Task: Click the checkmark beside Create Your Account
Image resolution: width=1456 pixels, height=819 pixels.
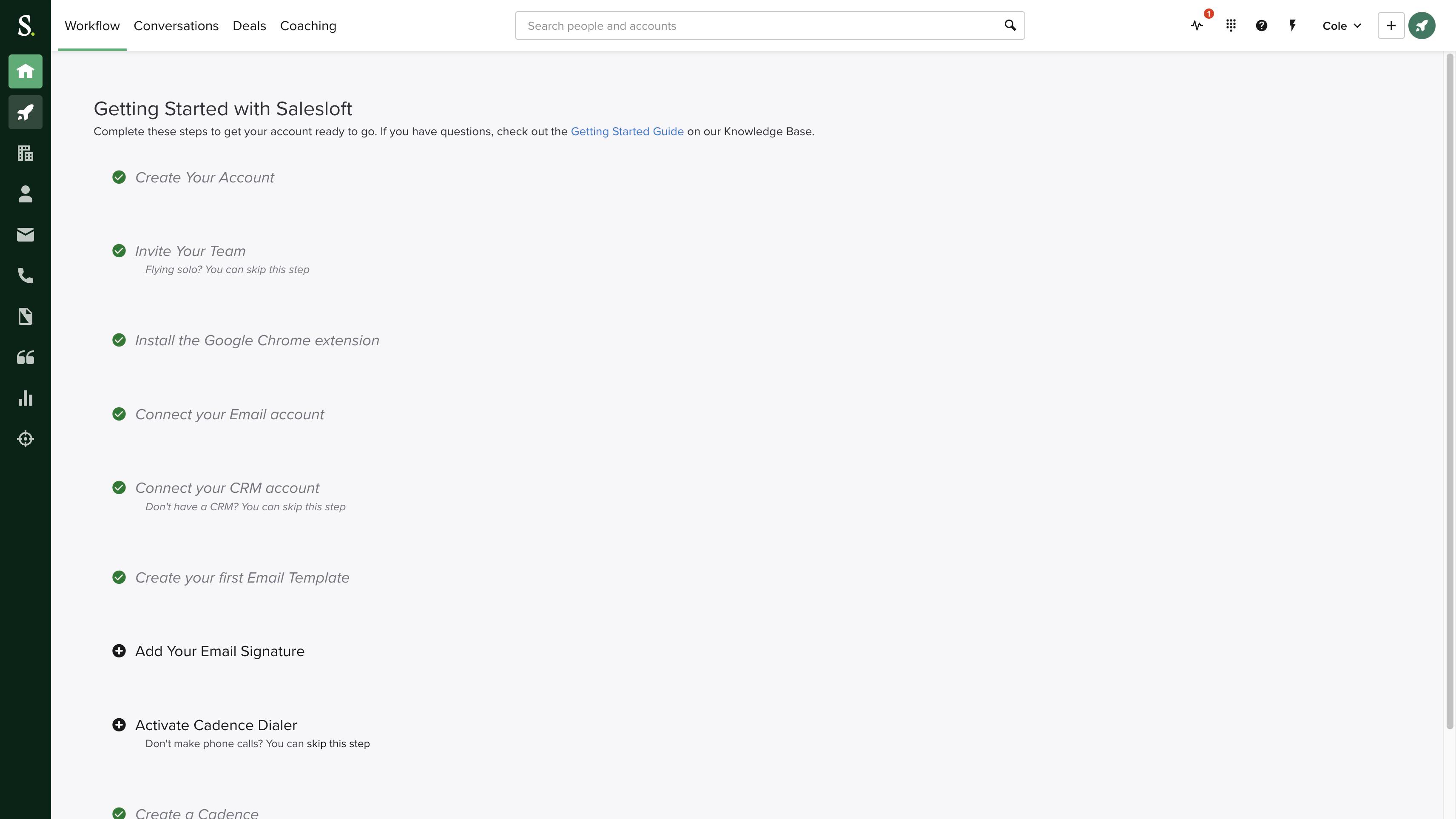Action: tap(119, 177)
